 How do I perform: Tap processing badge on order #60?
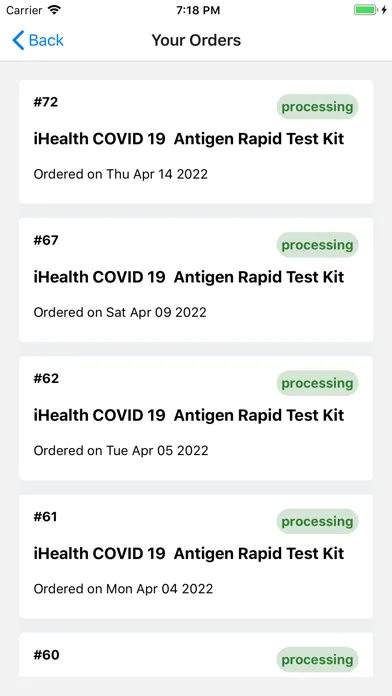tap(317, 660)
